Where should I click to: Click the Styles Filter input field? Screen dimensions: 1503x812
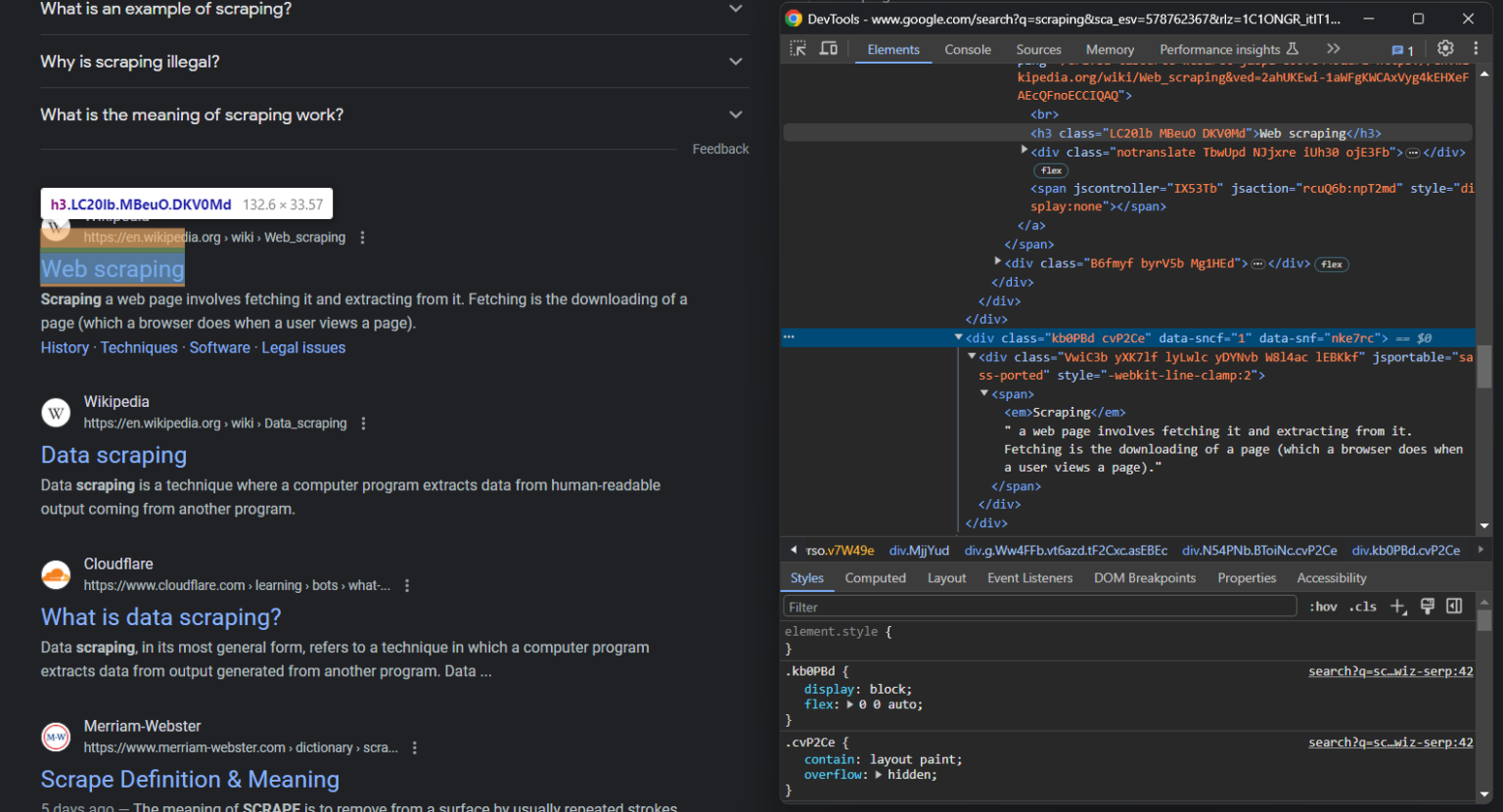[x=1039, y=607]
